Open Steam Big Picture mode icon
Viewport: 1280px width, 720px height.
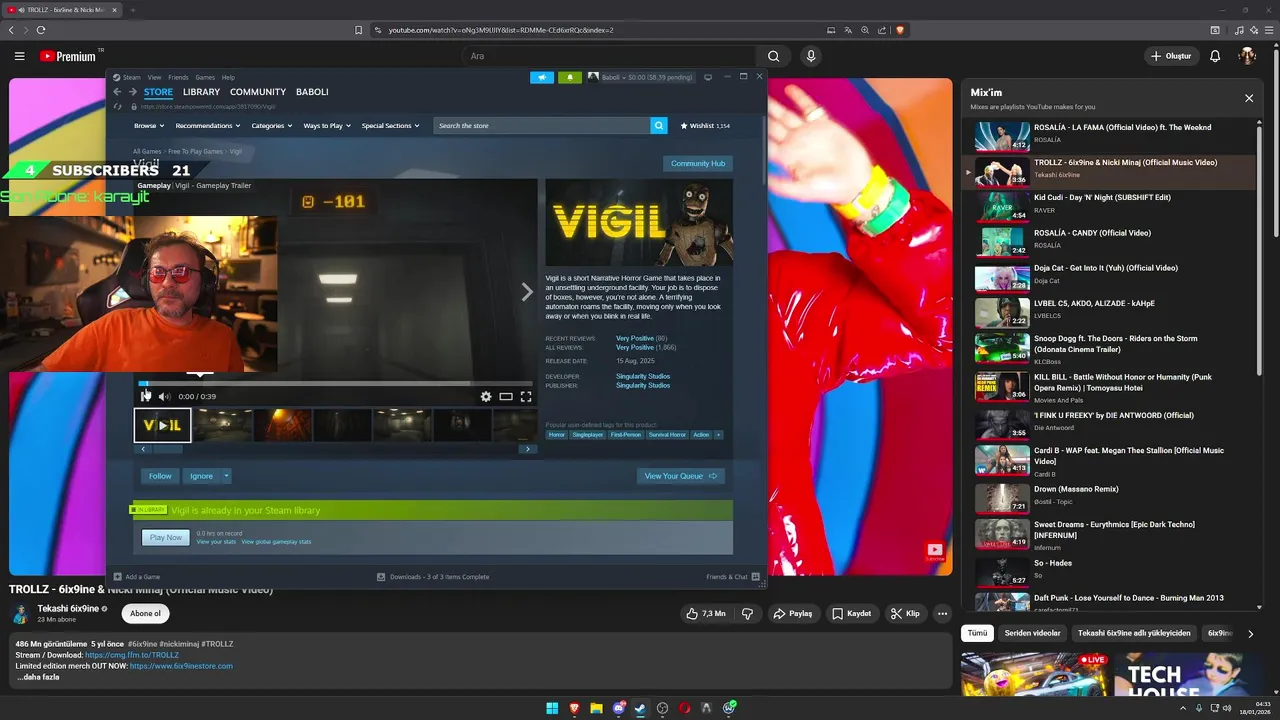click(708, 77)
